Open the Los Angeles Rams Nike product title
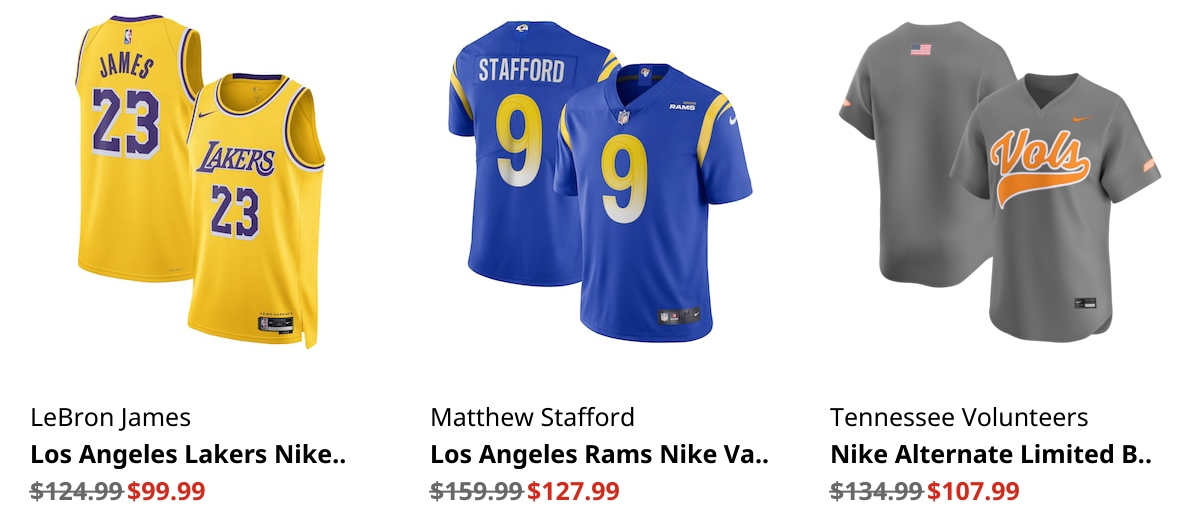The height and width of the screenshot is (530, 1200). (600, 455)
